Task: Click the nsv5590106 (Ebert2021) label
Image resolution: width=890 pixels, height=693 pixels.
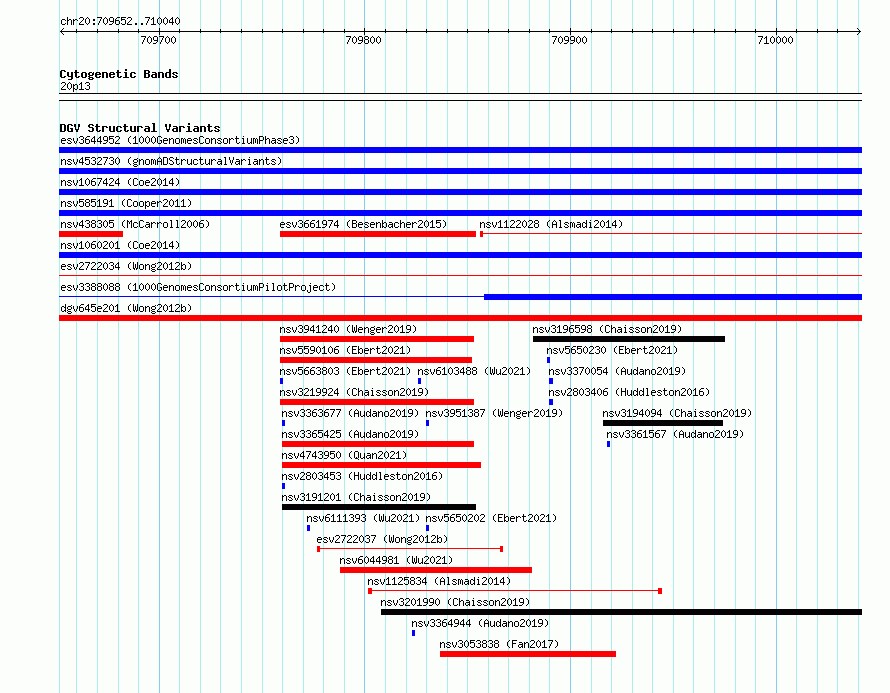Action: coord(345,350)
